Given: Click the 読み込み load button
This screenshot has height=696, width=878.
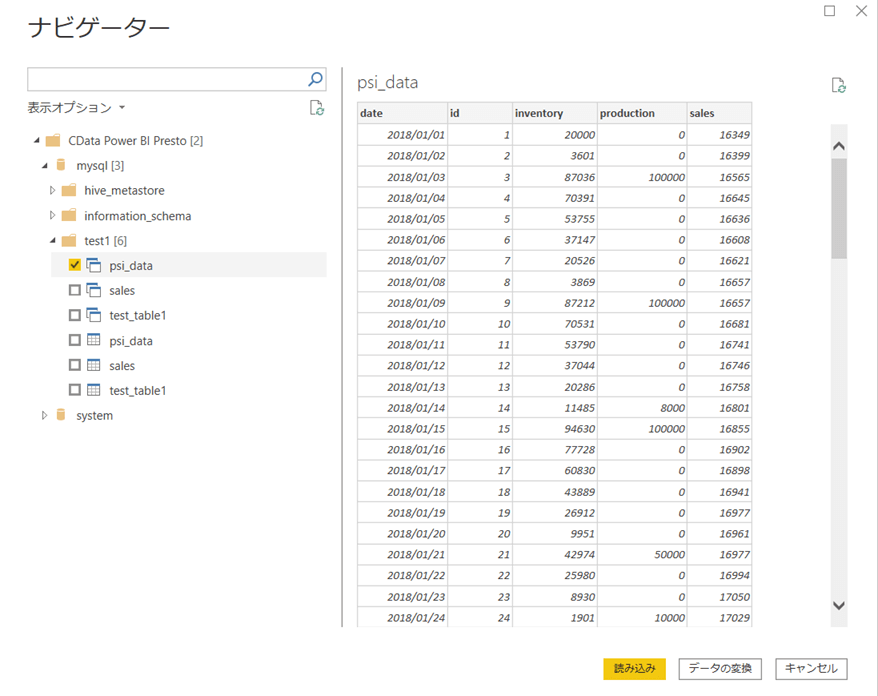Looking at the screenshot, I should [x=634, y=668].
